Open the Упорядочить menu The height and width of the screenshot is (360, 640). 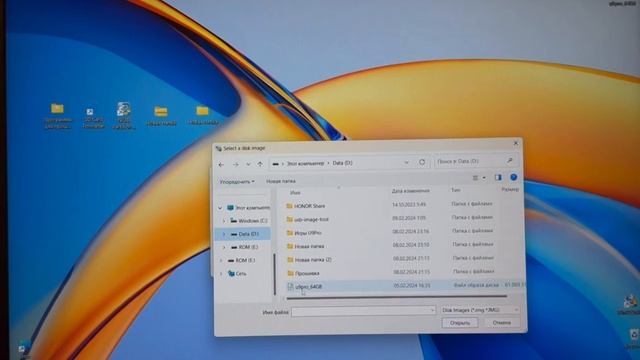[x=237, y=182]
